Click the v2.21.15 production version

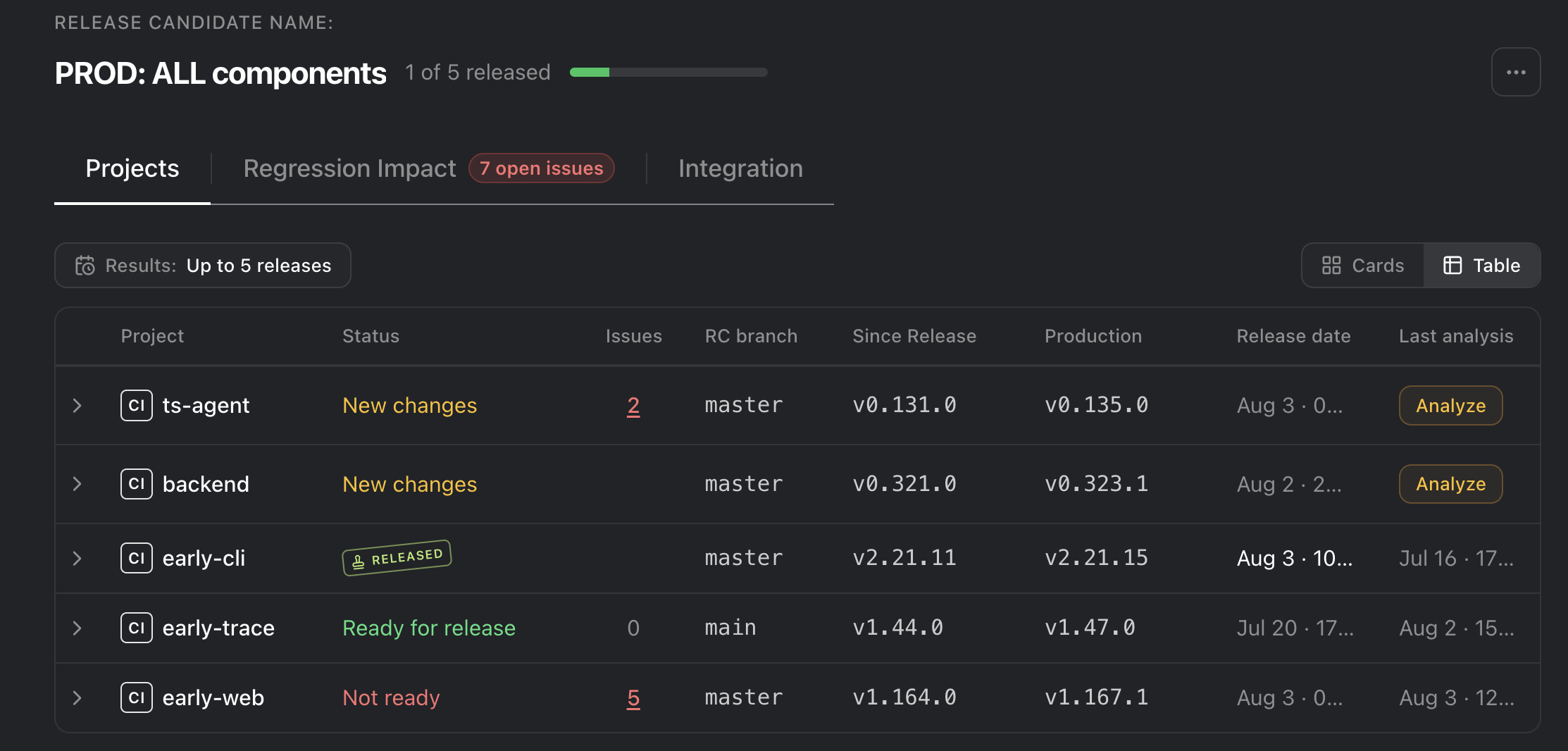[x=1096, y=558]
